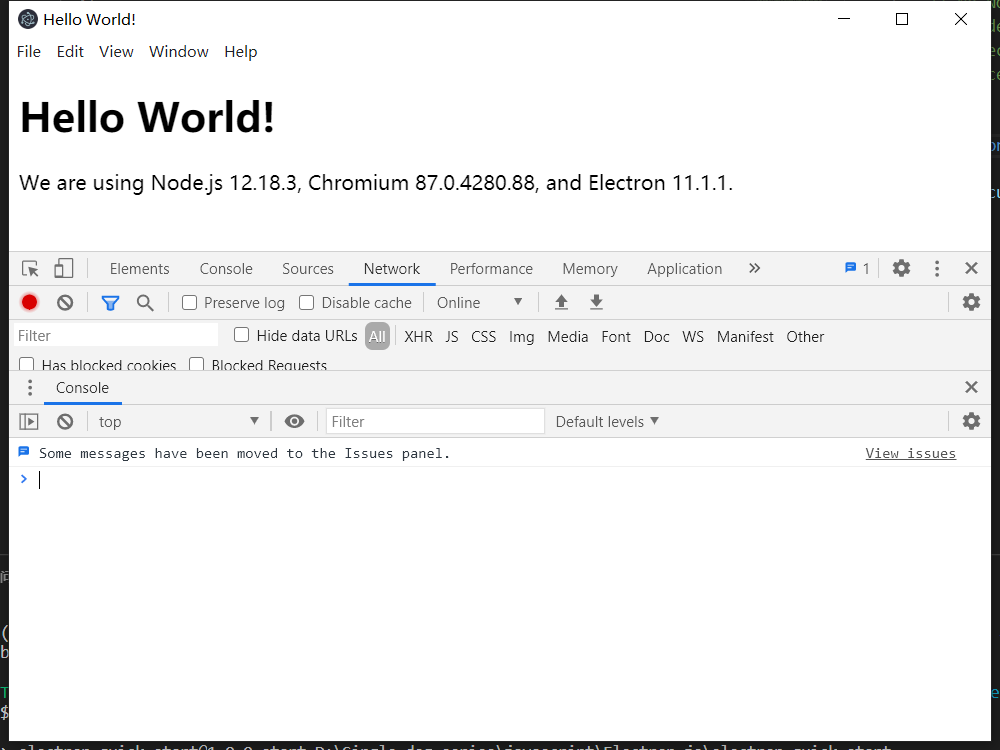Filter requests by Doc

(x=656, y=337)
